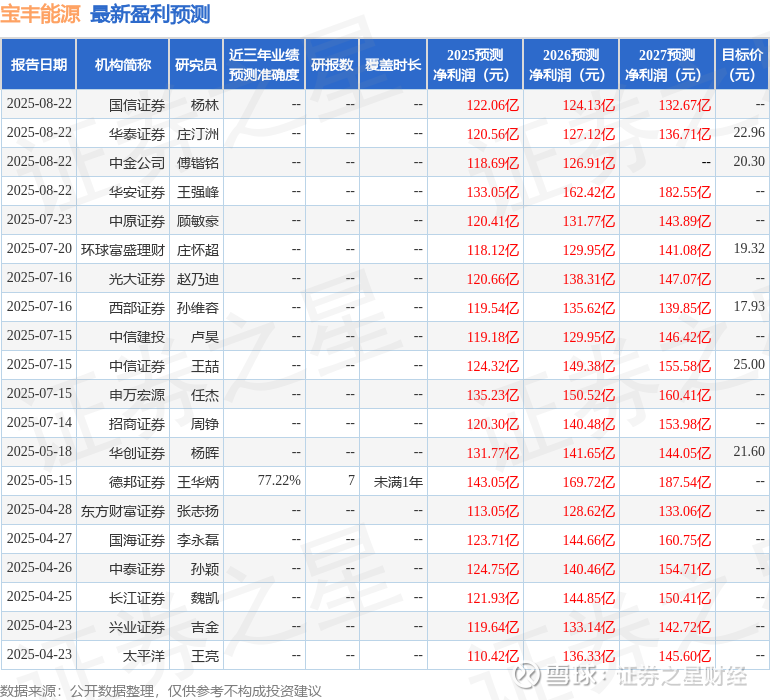Click researcher name 顾敏豪
The width and height of the screenshot is (770, 700).
click(197, 221)
